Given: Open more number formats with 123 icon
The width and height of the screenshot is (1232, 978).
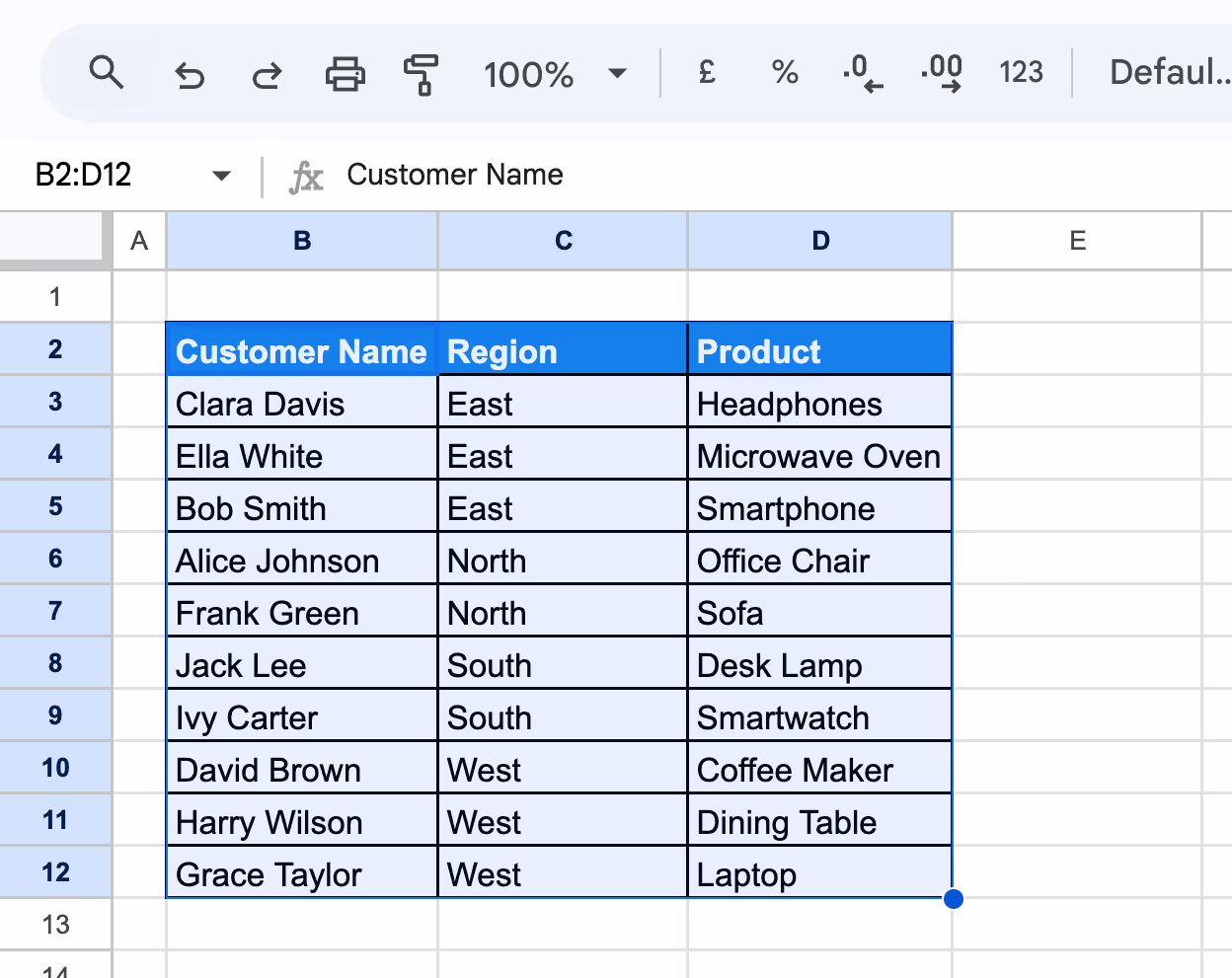Looking at the screenshot, I should click(x=1021, y=72).
